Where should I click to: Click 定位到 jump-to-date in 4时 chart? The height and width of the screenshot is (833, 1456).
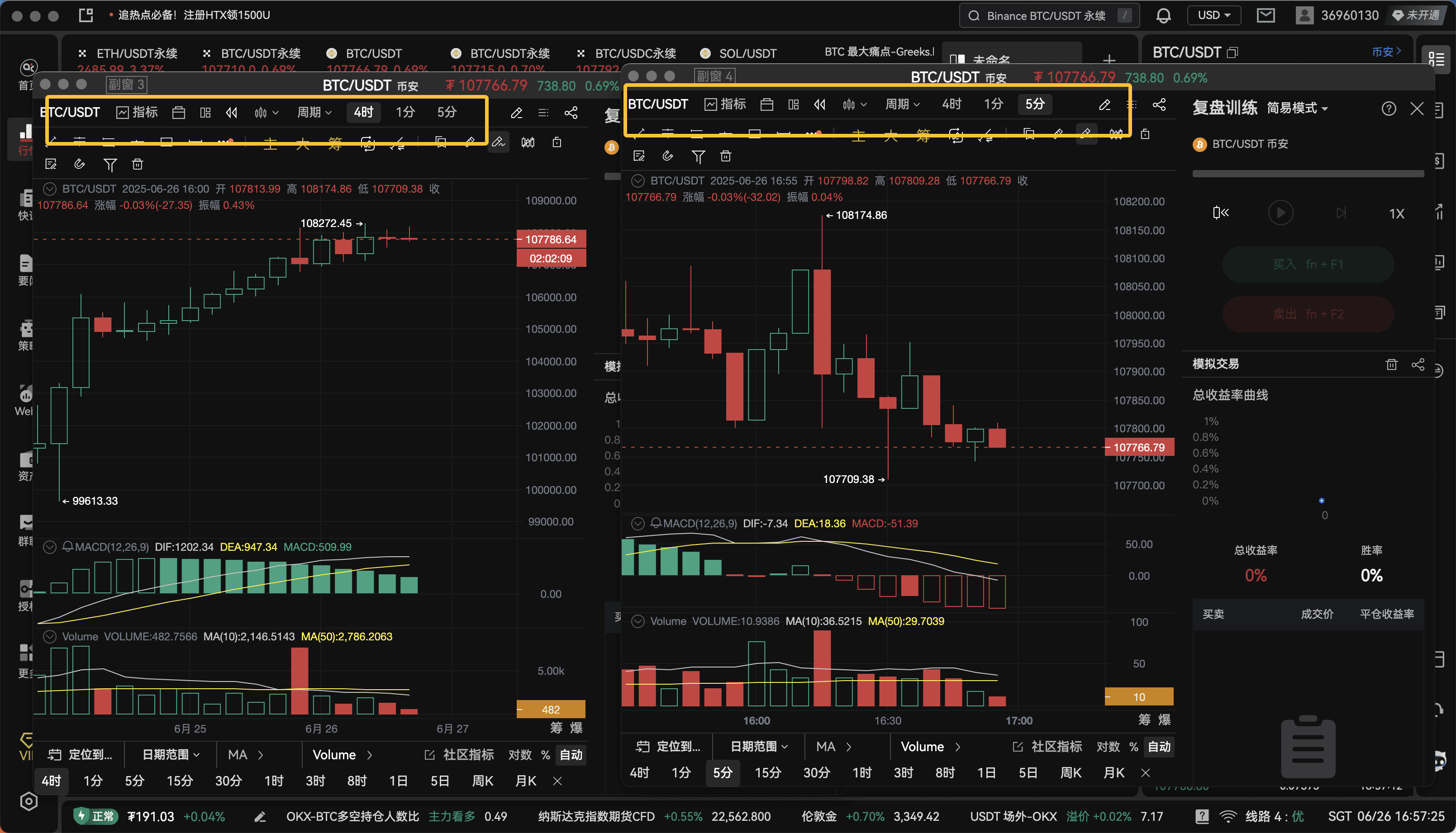80,755
